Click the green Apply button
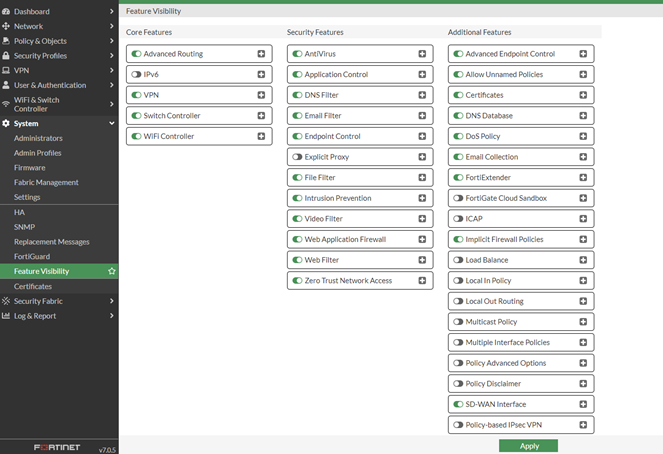 pyautogui.click(x=529, y=446)
